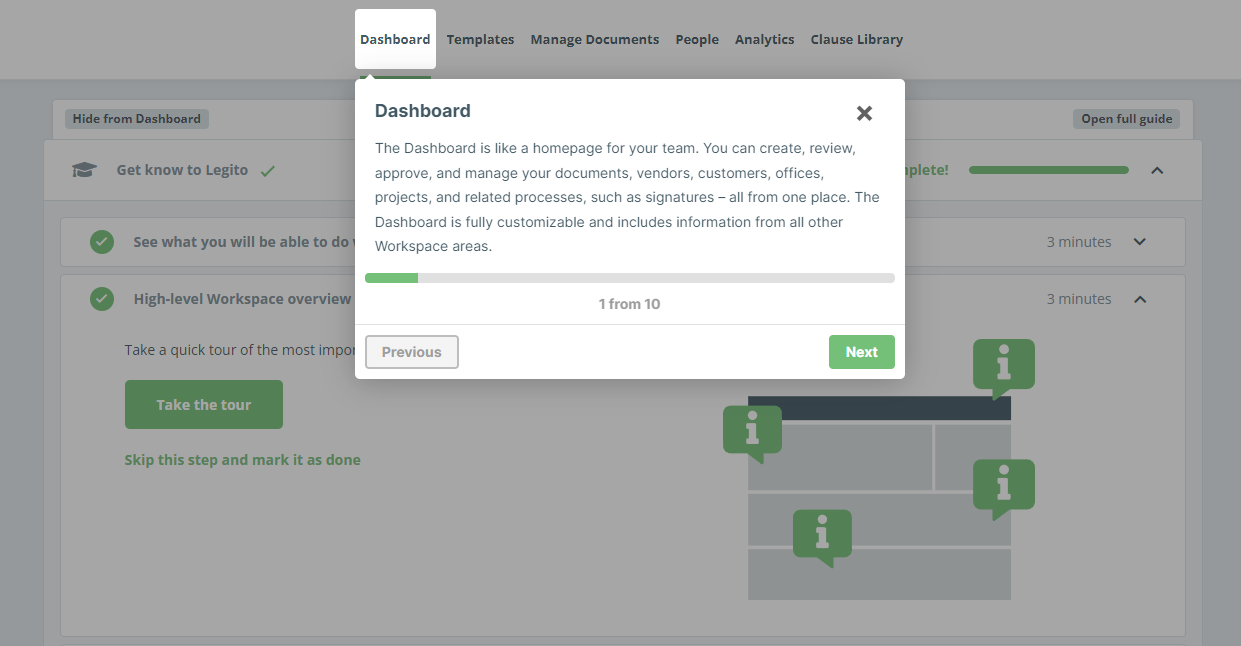Collapse the Get know to Legito section

[x=1157, y=170]
